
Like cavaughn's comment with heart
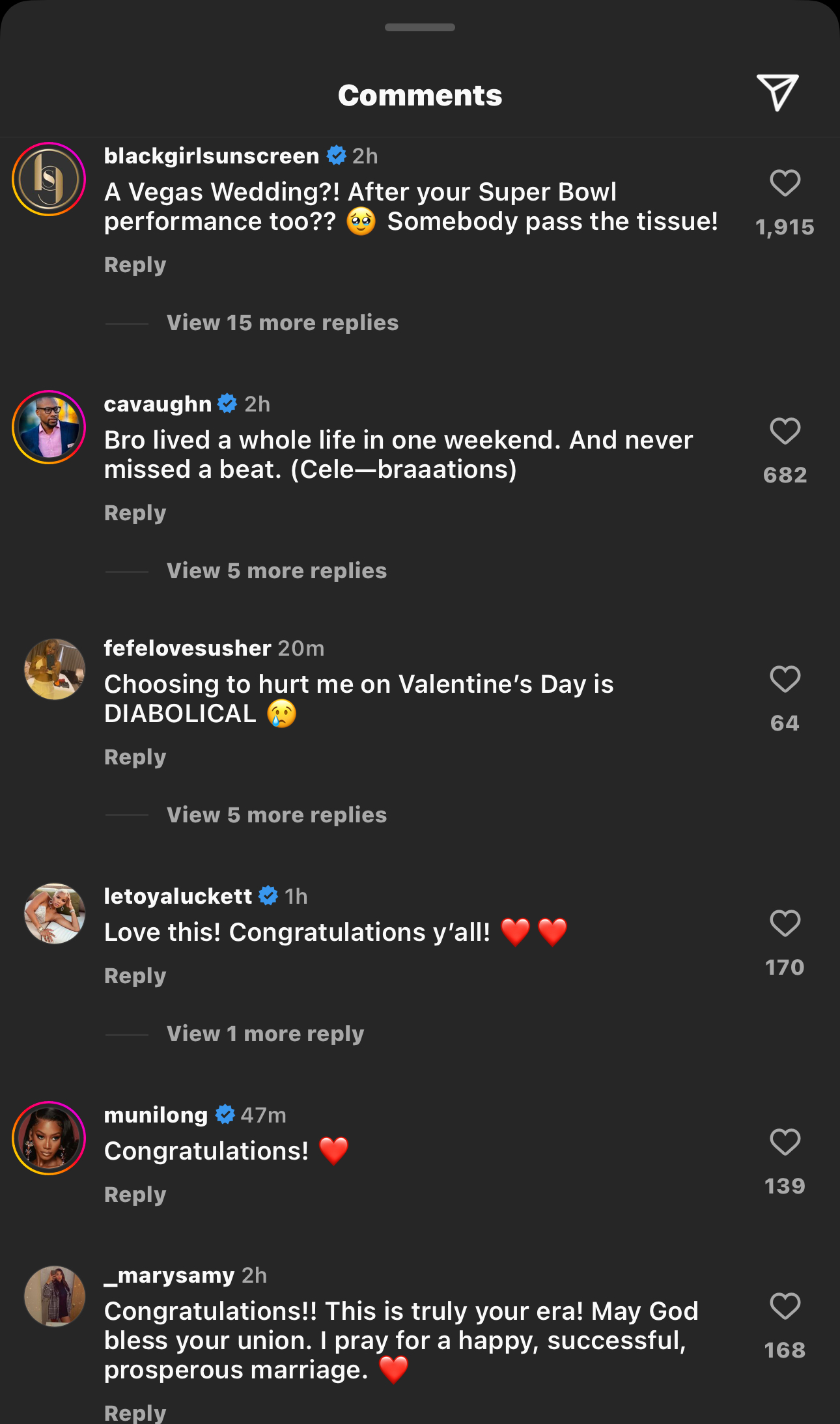click(785, 431)
